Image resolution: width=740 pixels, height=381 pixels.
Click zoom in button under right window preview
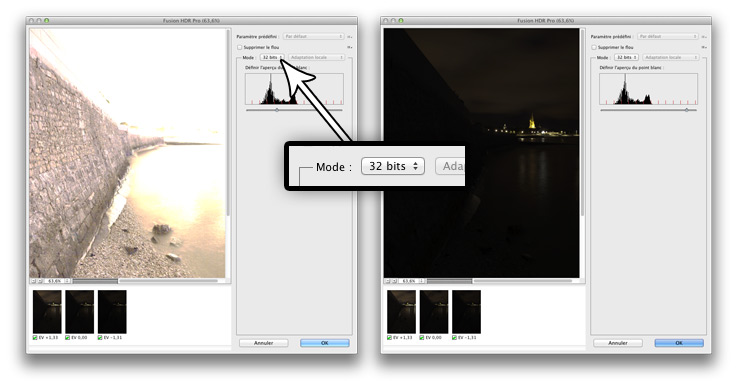click(394, 281)
